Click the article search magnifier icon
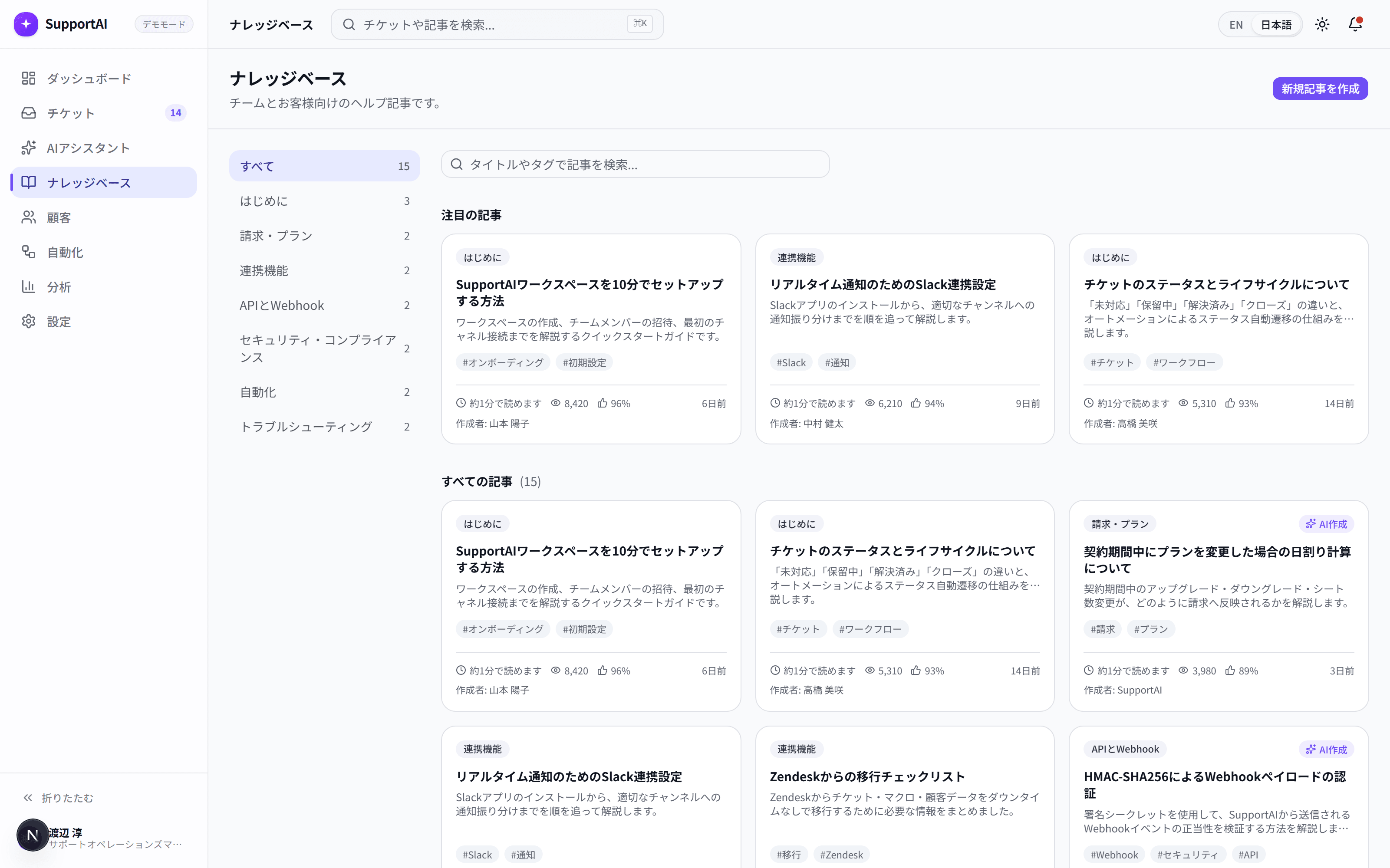The height and width of the screenshot is (868, 1390). click(x=456, y=164)
